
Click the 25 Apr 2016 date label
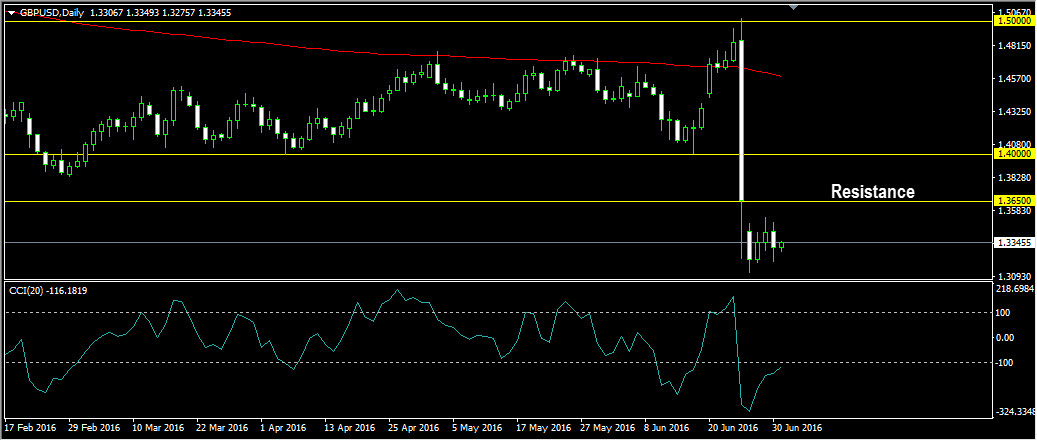point(415,428)
